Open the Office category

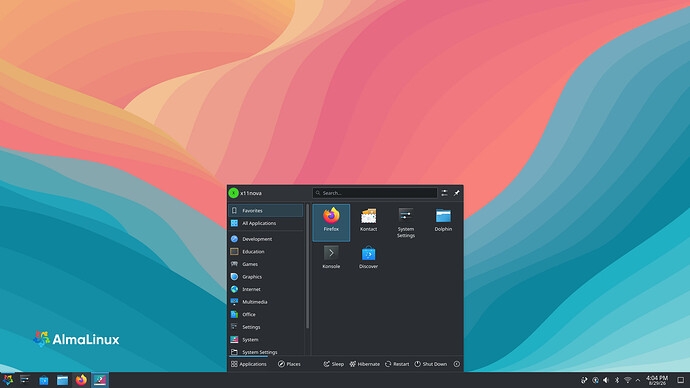266,314
